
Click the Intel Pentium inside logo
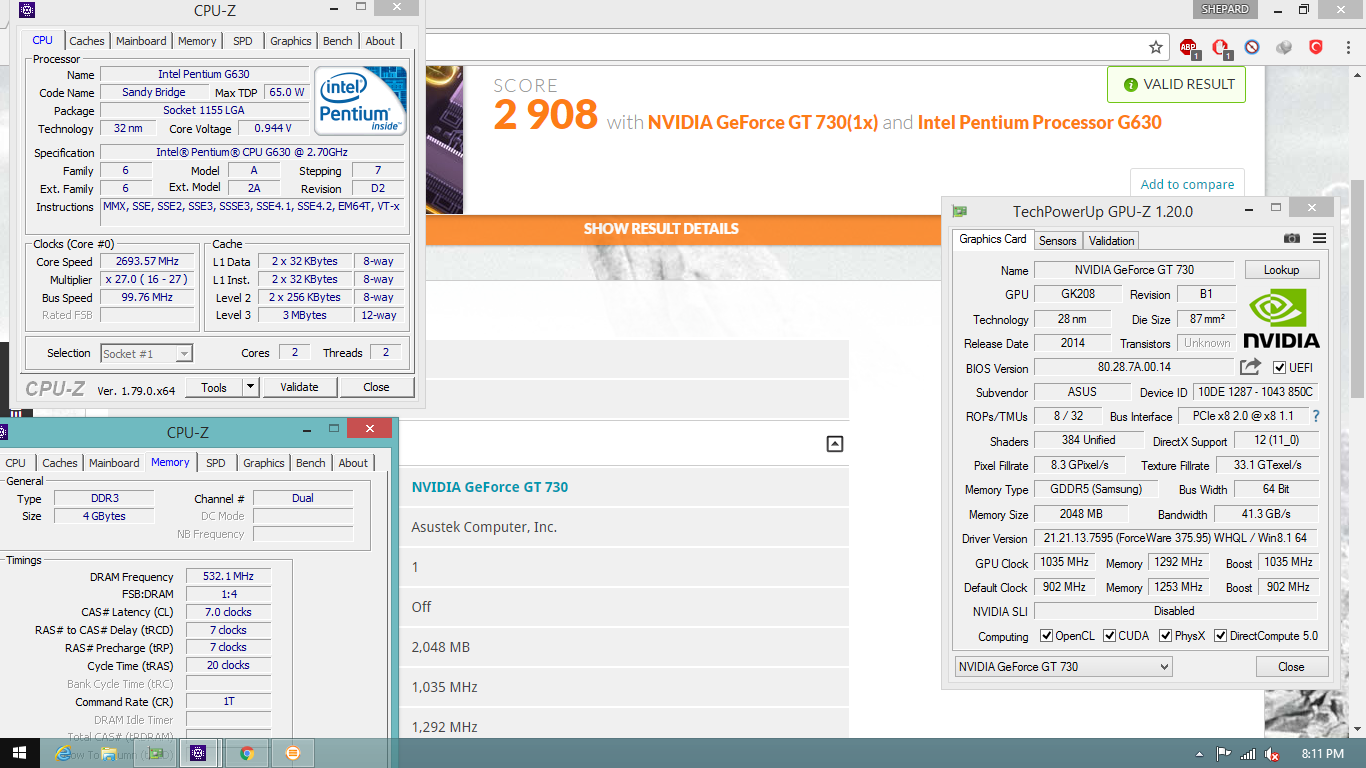pyautogui.click(x=360, y=100)
